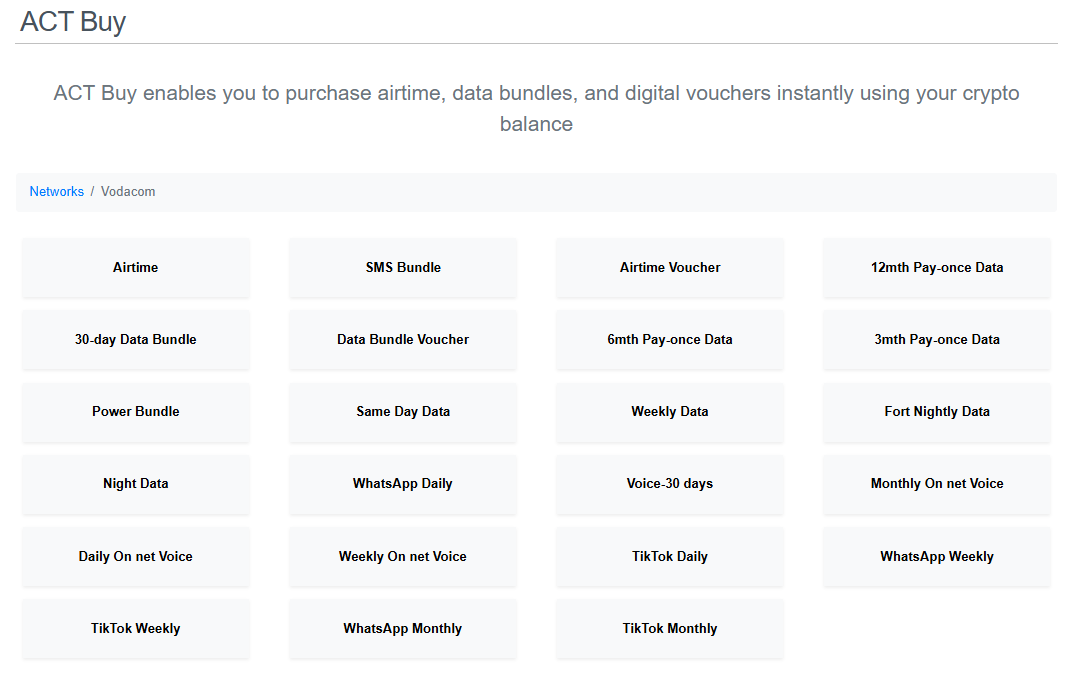
Task: Open the TikTok Weekly card
Action: [x=136, y=629]
